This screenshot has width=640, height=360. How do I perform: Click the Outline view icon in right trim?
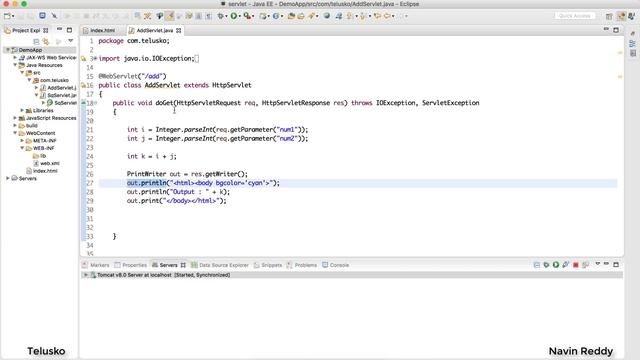coord(633,43)
